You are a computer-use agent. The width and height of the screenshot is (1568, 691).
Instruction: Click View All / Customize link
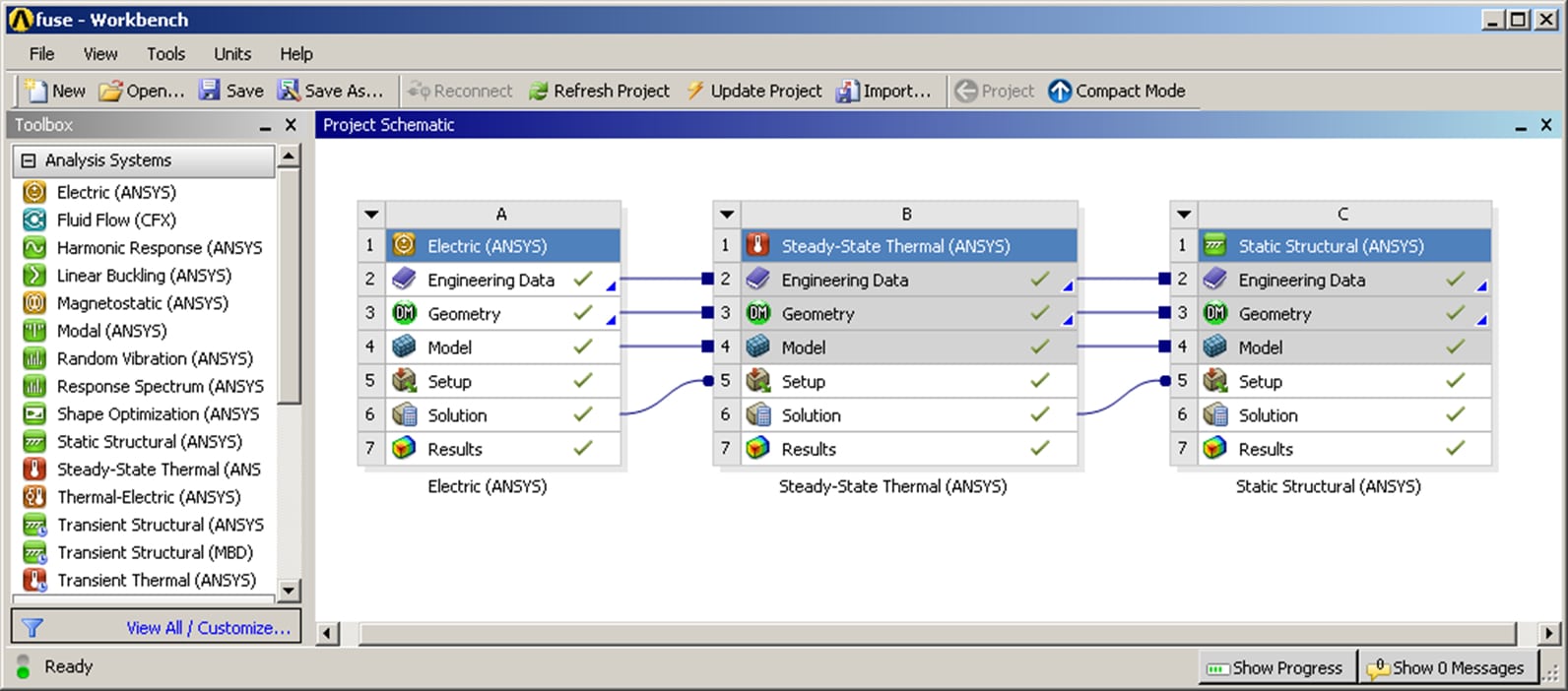click(x=208, y=628)
